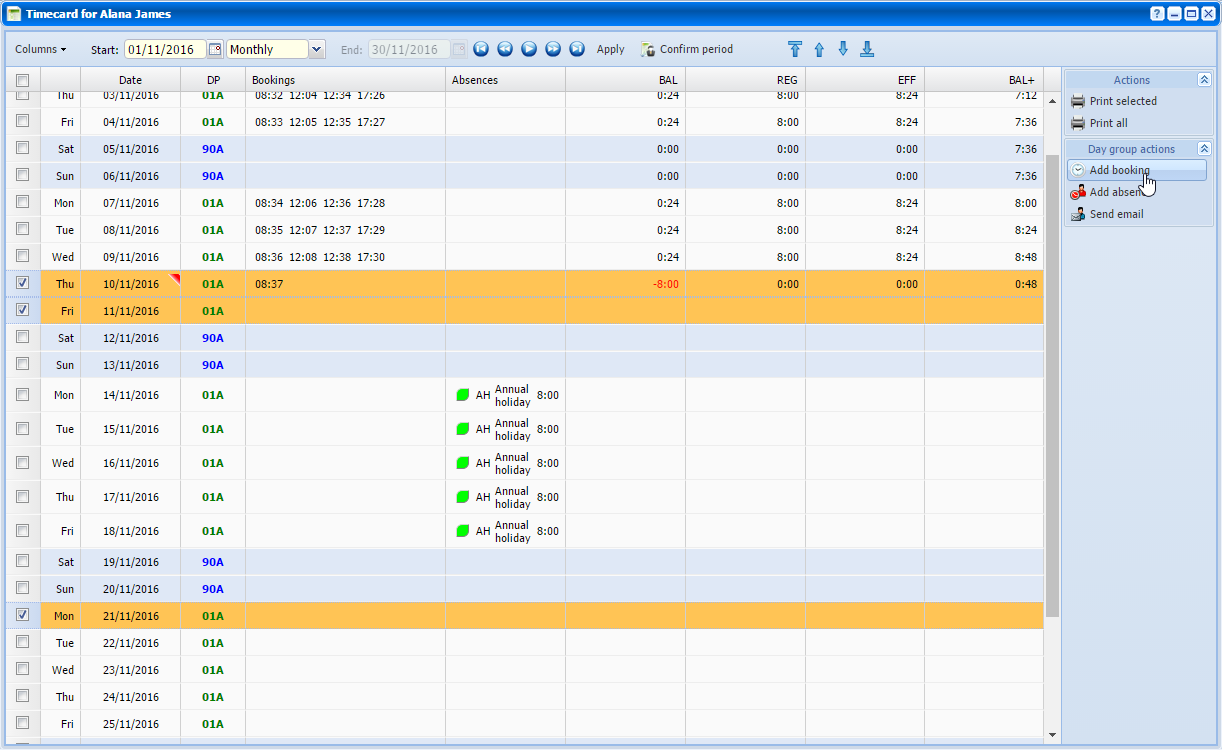Uncheck the Thu 10/11/2016 row checkbox
Viewport: 1222px width, 750px height.
point(23,283)
